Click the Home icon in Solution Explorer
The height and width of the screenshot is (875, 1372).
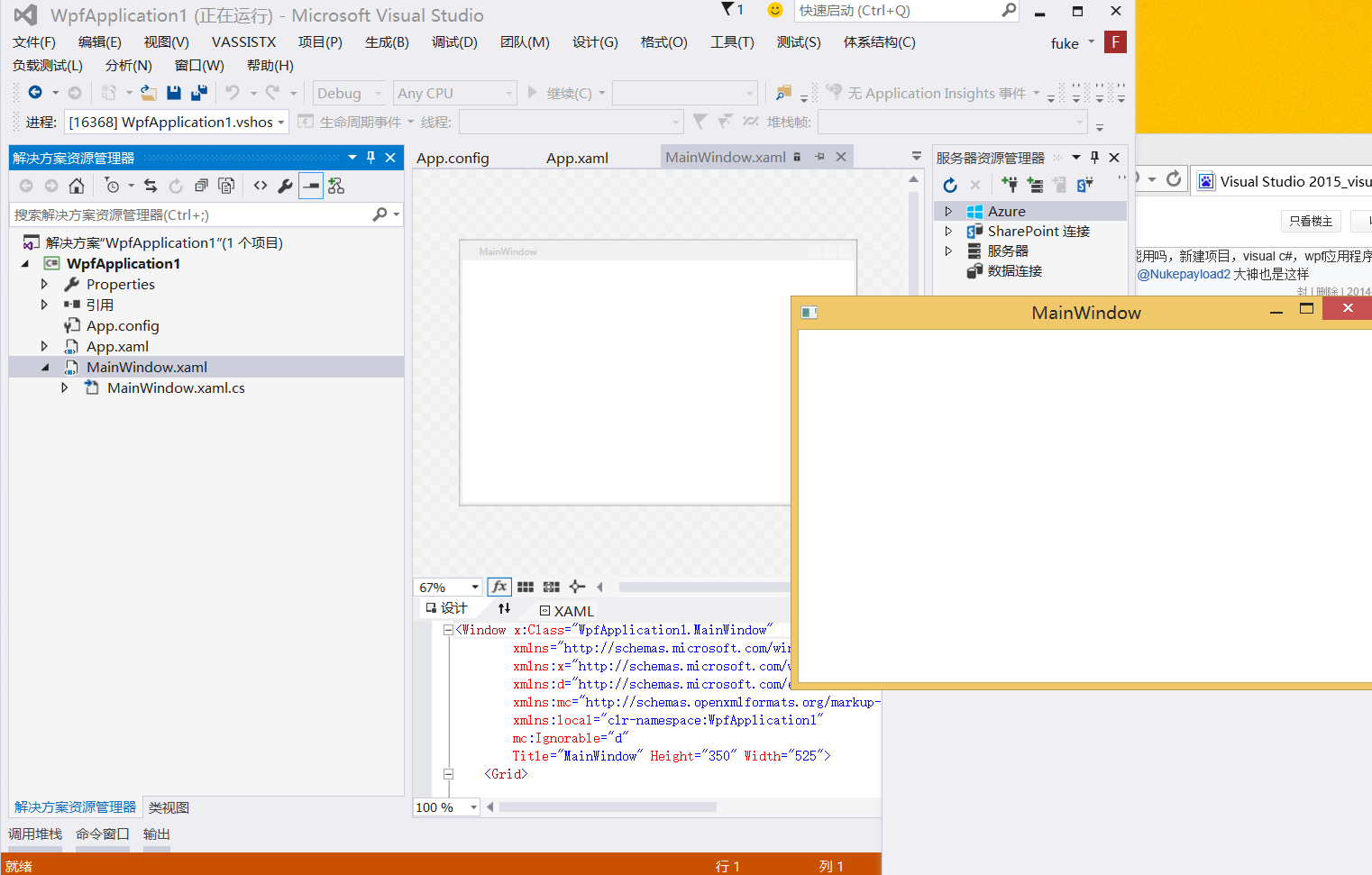(x=77, y=186)
